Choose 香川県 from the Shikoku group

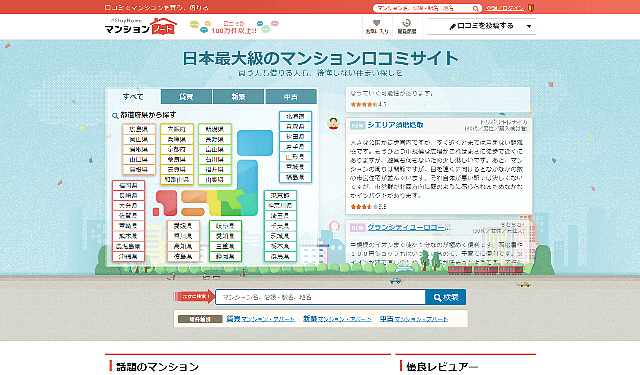coord(183,236)
